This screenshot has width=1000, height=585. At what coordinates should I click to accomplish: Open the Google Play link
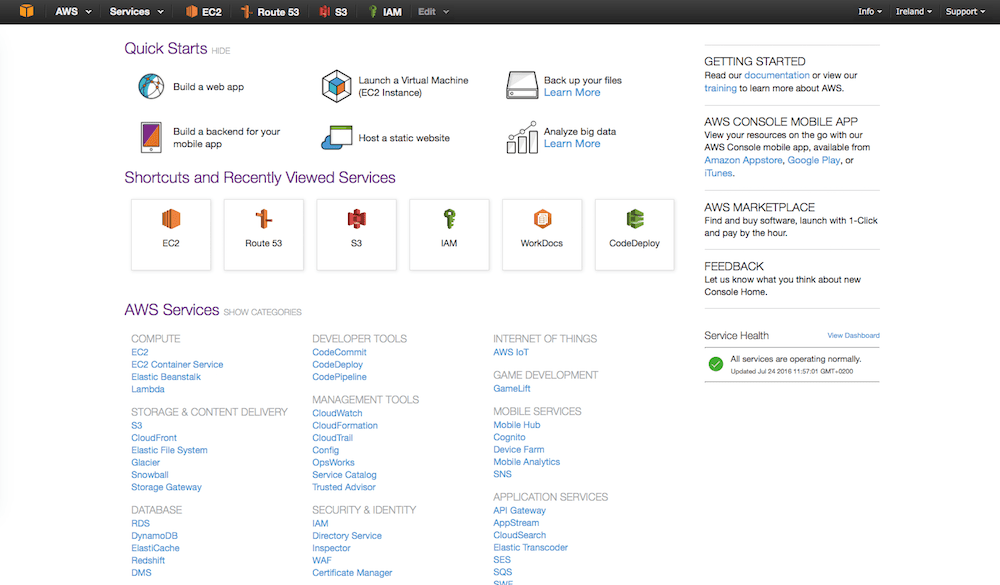(814, 160)
